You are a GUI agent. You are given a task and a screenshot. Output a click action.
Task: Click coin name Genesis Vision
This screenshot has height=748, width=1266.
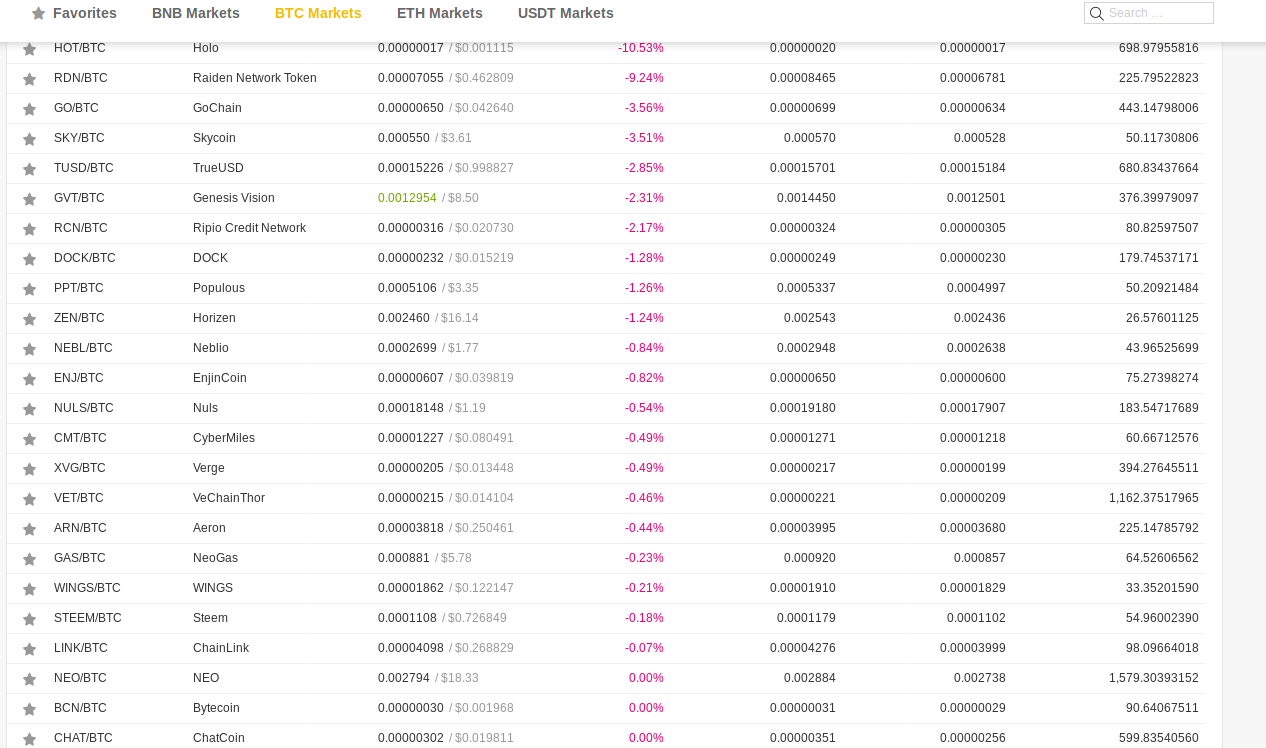(234, 198)
